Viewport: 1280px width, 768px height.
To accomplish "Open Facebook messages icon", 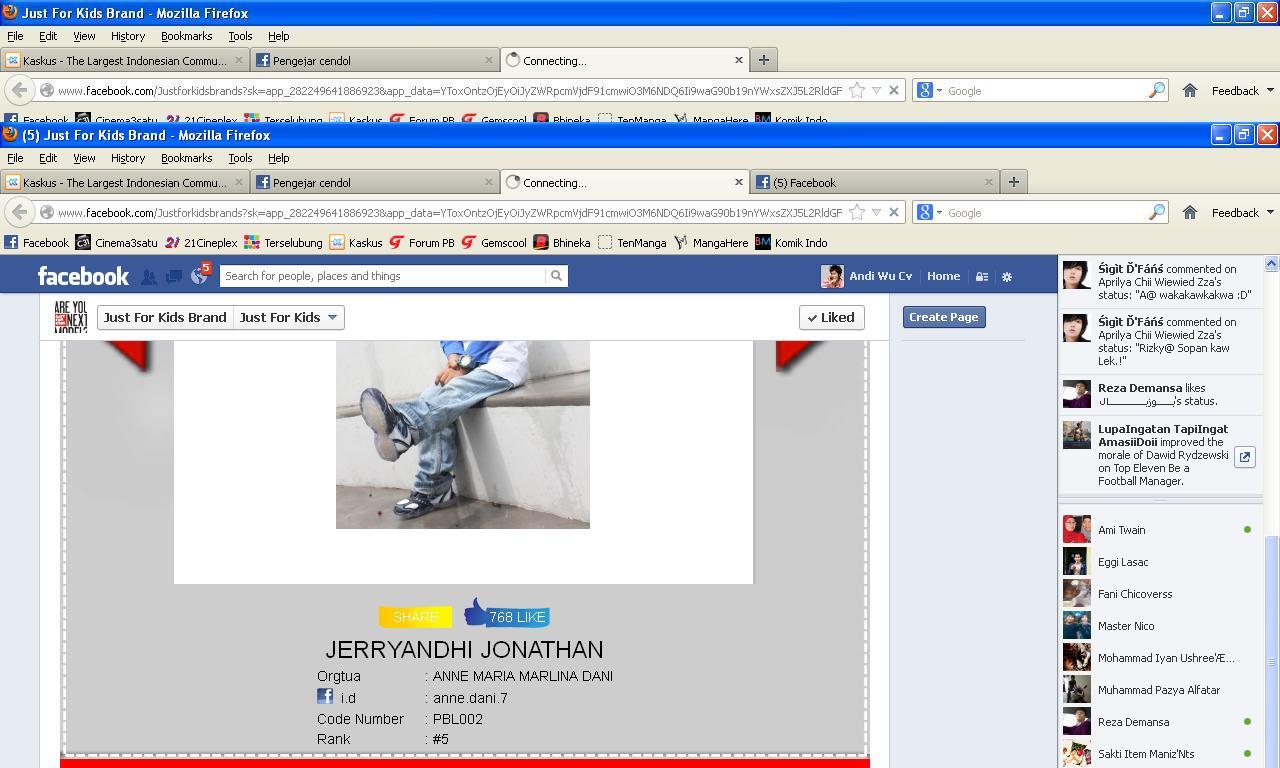I will coord(173,277).
